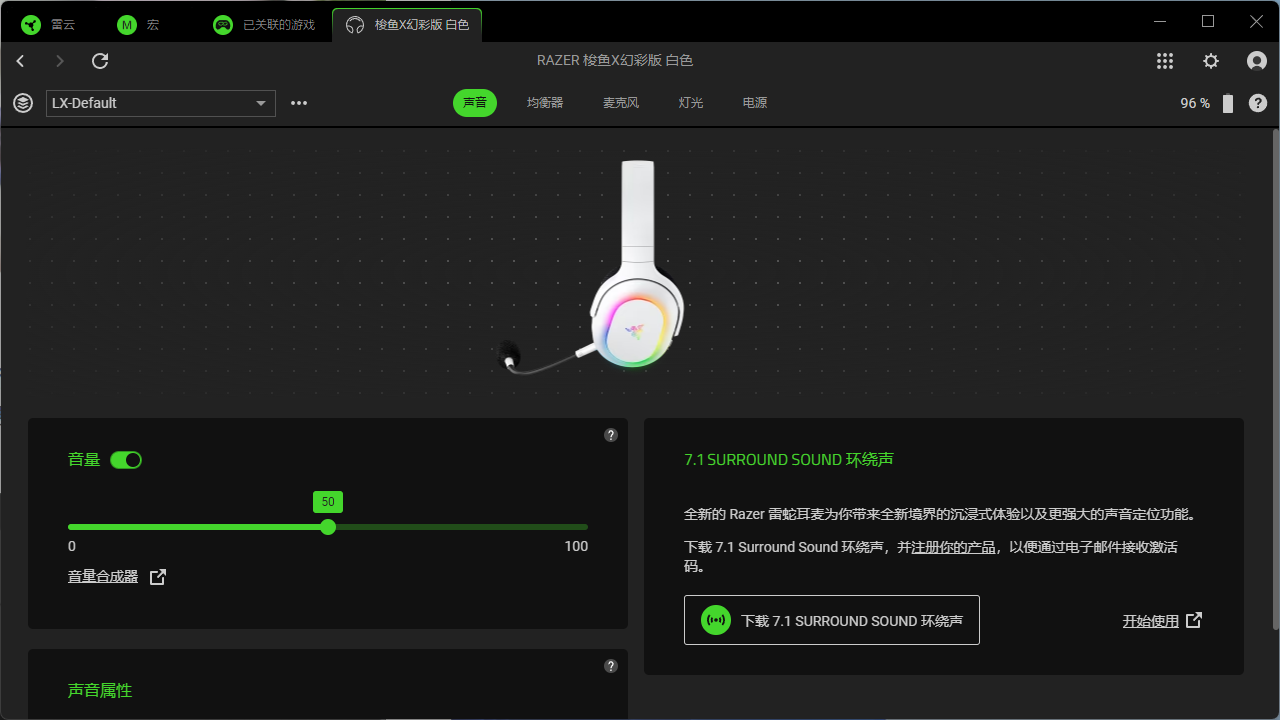Click the 声音属性 section heading
The width and height of the screenshot is (1280, 720).
[x=100, y=691]
